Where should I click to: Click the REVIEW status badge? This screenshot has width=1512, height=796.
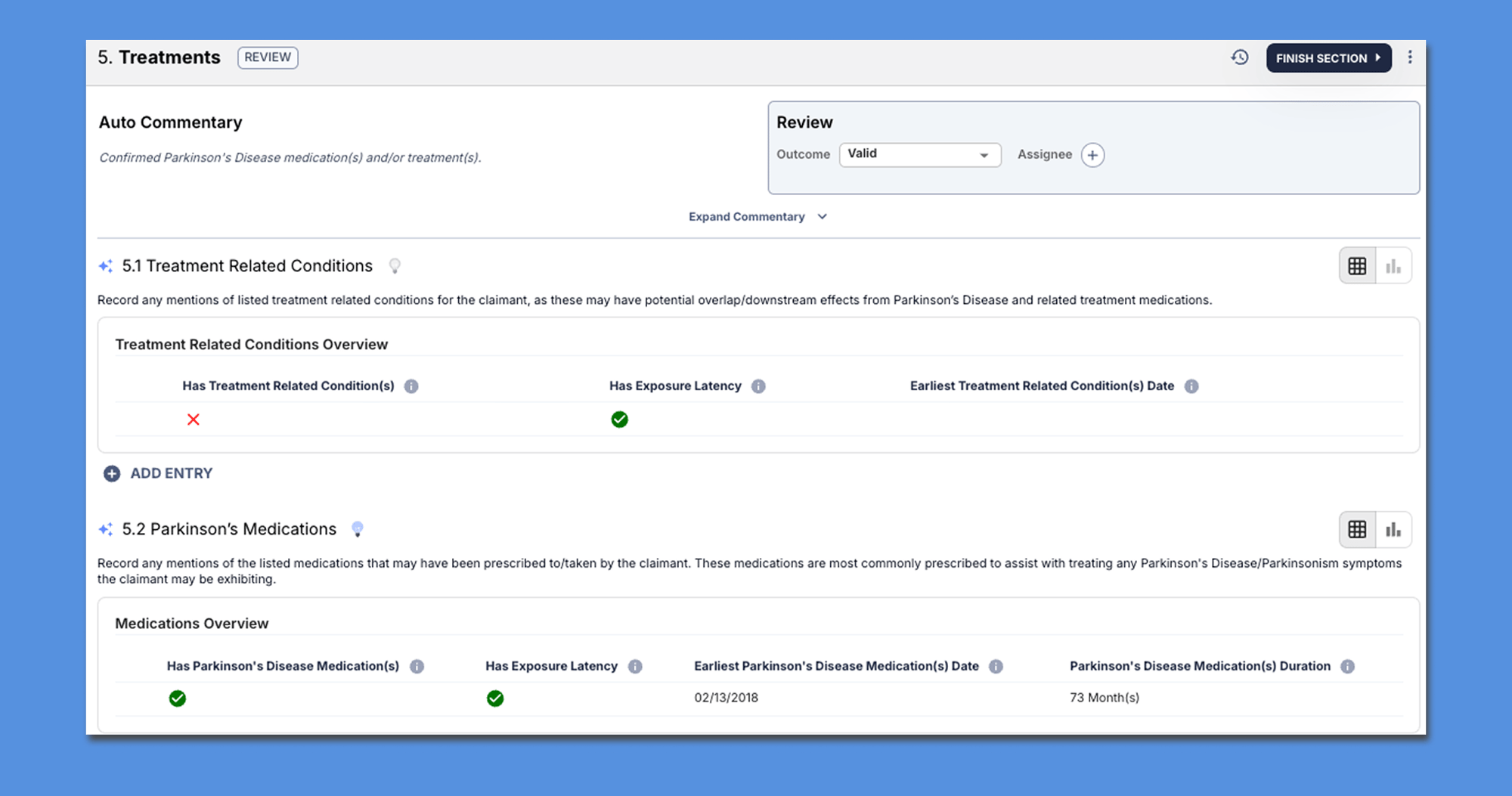268,57
